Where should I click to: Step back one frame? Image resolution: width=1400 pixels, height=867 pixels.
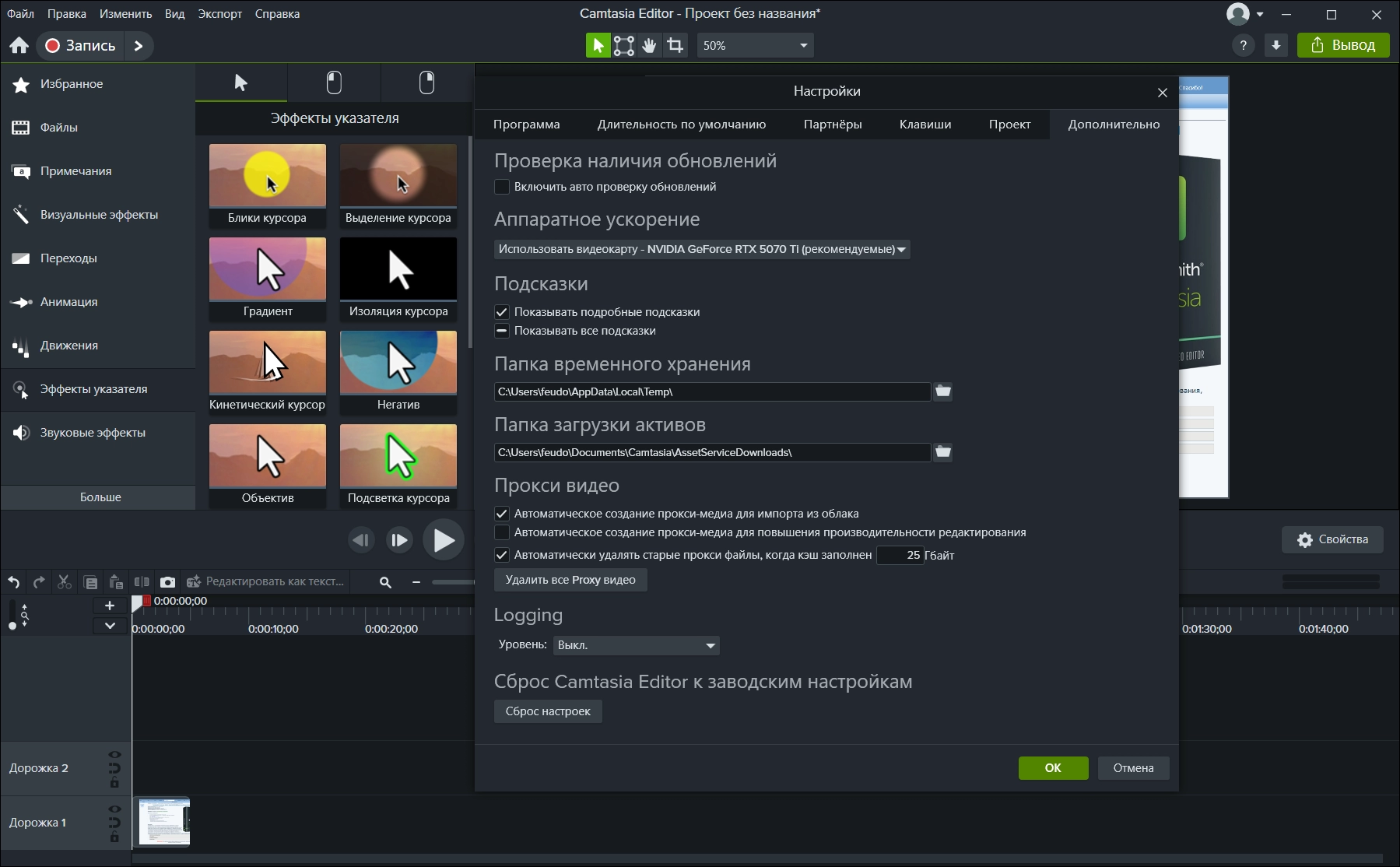click(361, 539)
